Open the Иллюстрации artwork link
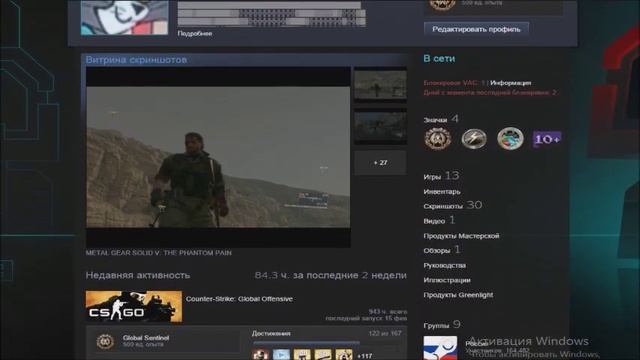Viewport: 640px width, 360px height. pyautogui.click(x=447, y=280)
